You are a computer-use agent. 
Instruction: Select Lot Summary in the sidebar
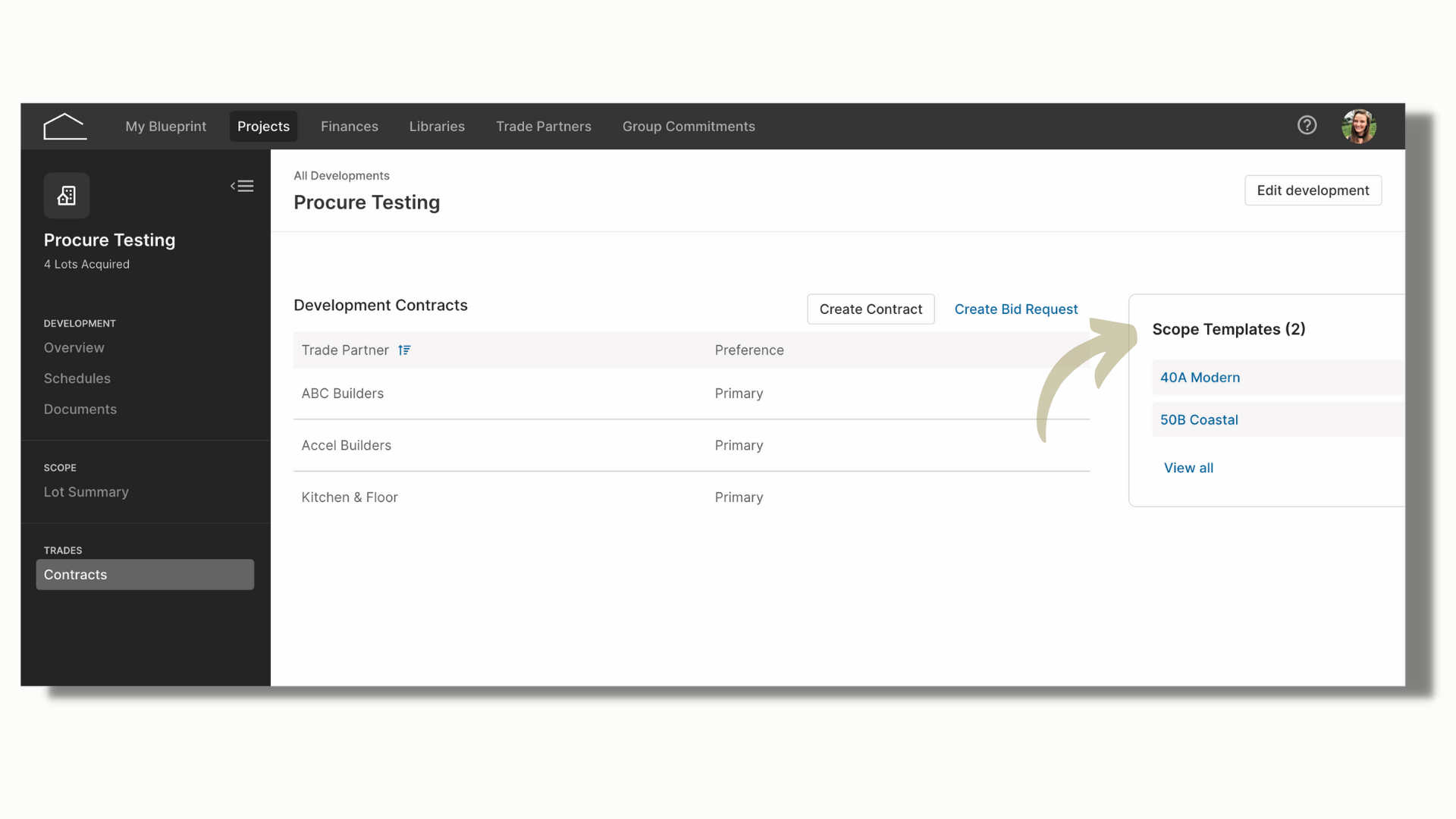click(86, 492)
